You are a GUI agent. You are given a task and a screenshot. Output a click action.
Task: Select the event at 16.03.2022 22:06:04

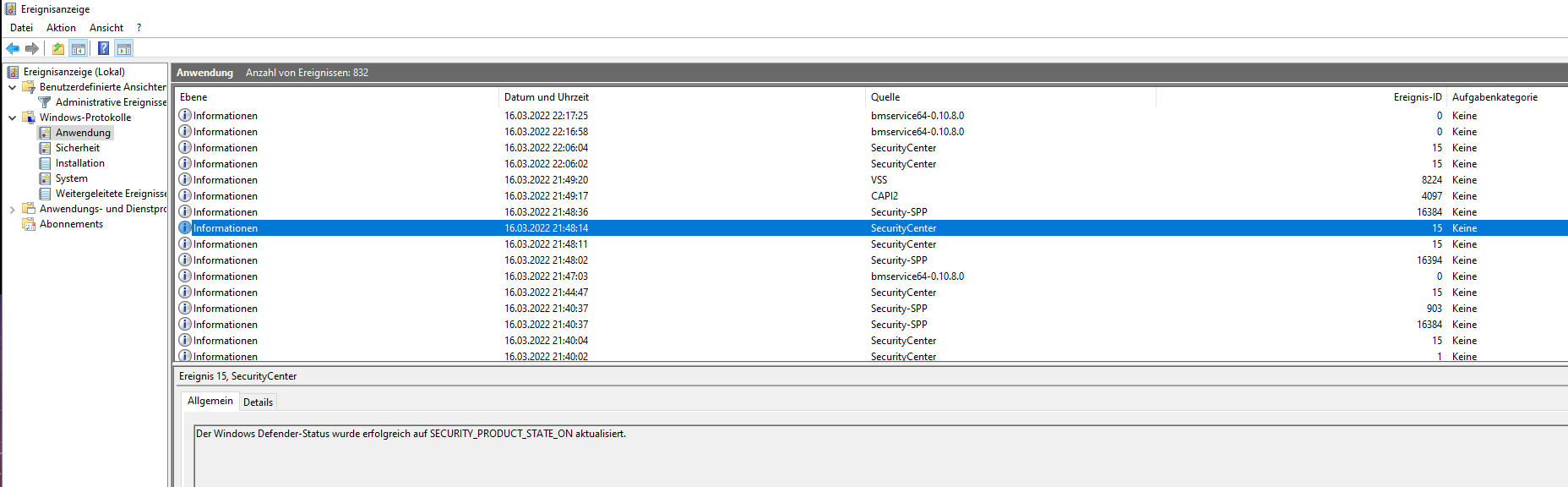coord(871,147)
